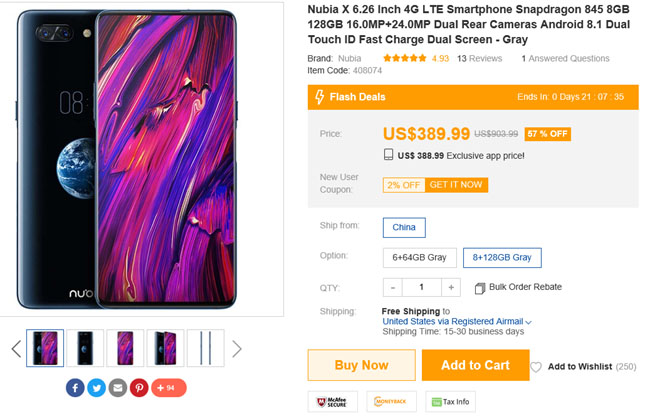
Task: Show previous product thumbnails with left arrow
Action: [15, 348]
